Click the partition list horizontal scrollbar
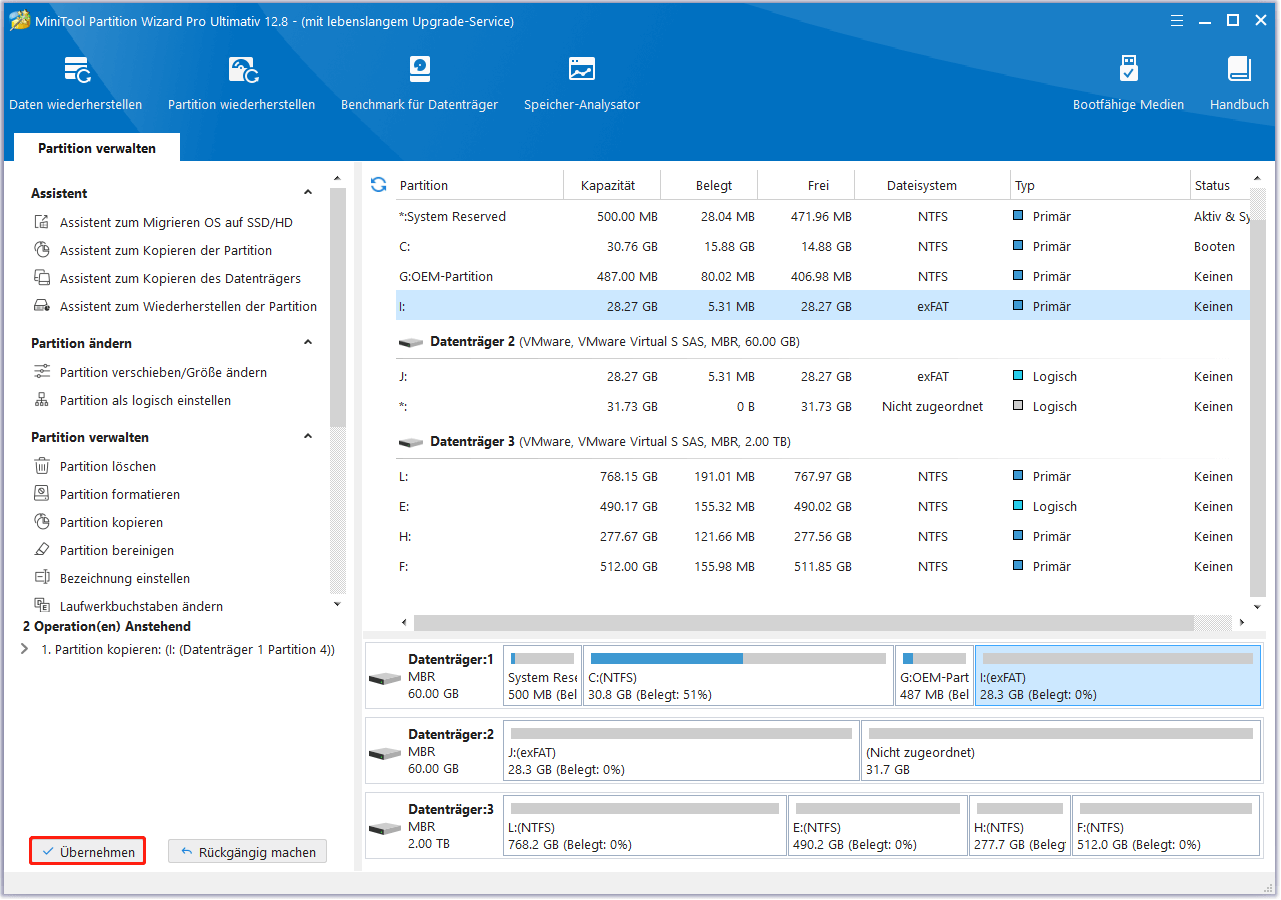The image size is (1281, 900). click(803, 622)
